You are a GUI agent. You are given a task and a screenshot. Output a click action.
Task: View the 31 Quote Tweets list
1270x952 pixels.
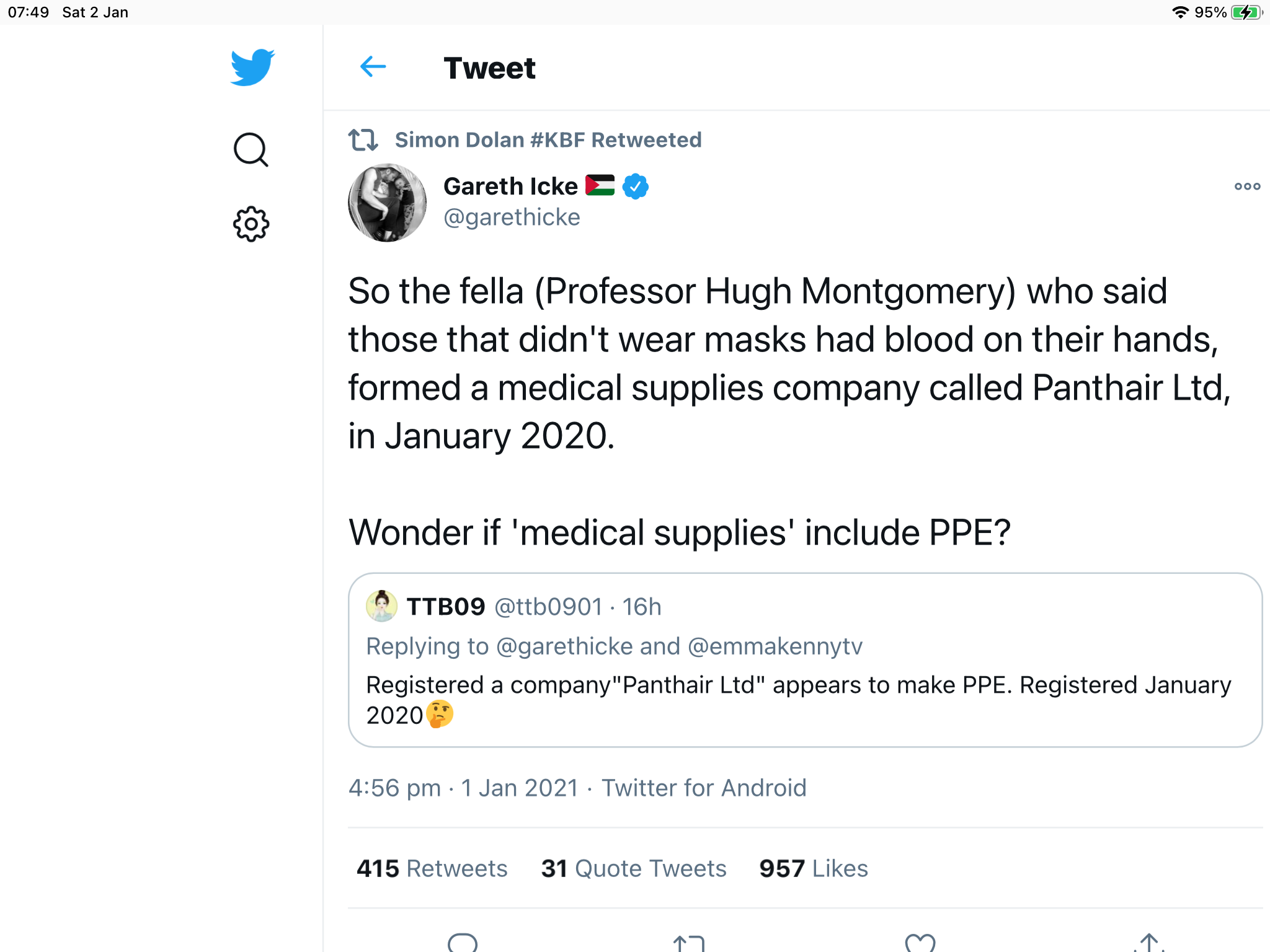(633, 868)
